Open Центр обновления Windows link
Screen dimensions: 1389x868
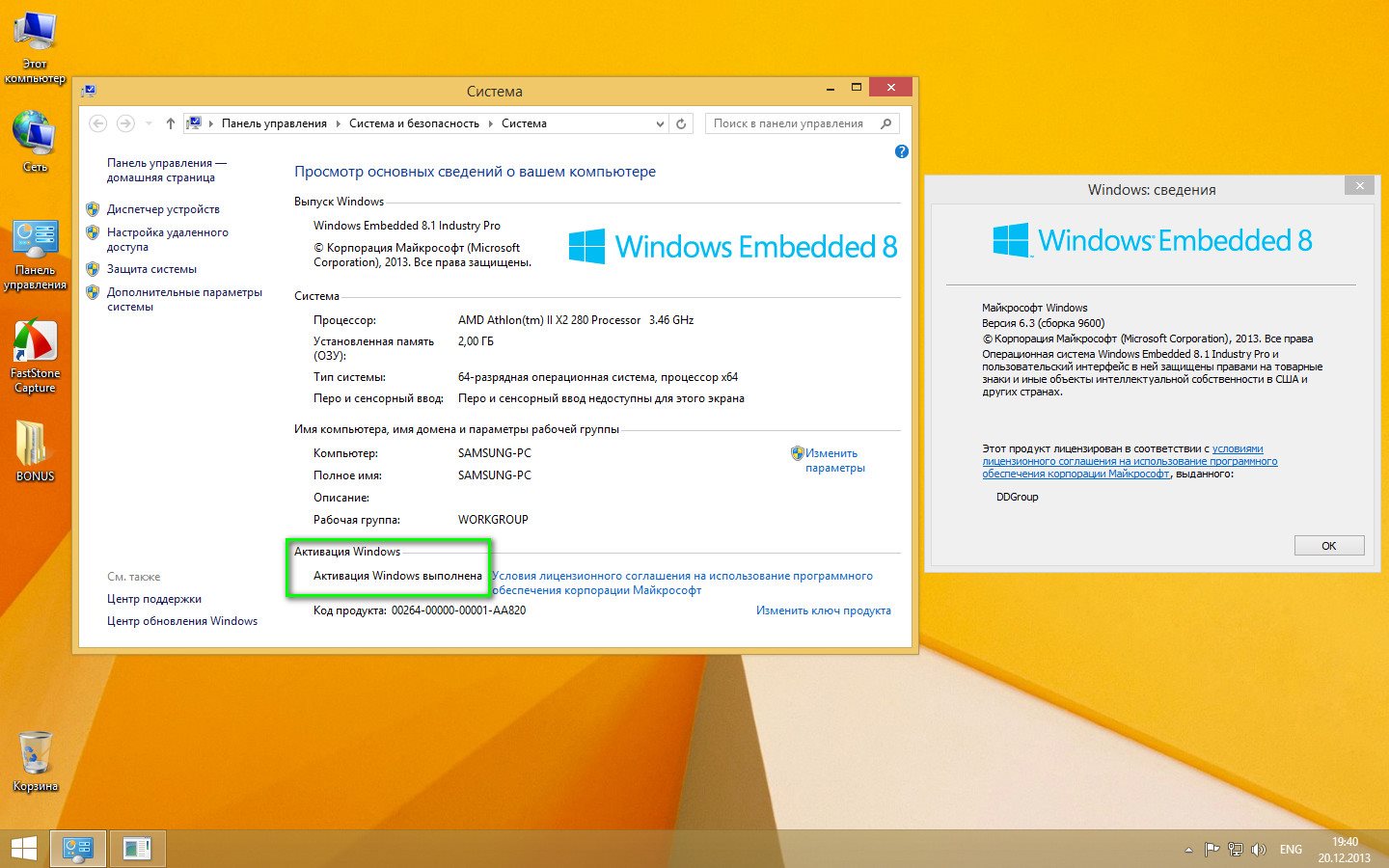182,621
